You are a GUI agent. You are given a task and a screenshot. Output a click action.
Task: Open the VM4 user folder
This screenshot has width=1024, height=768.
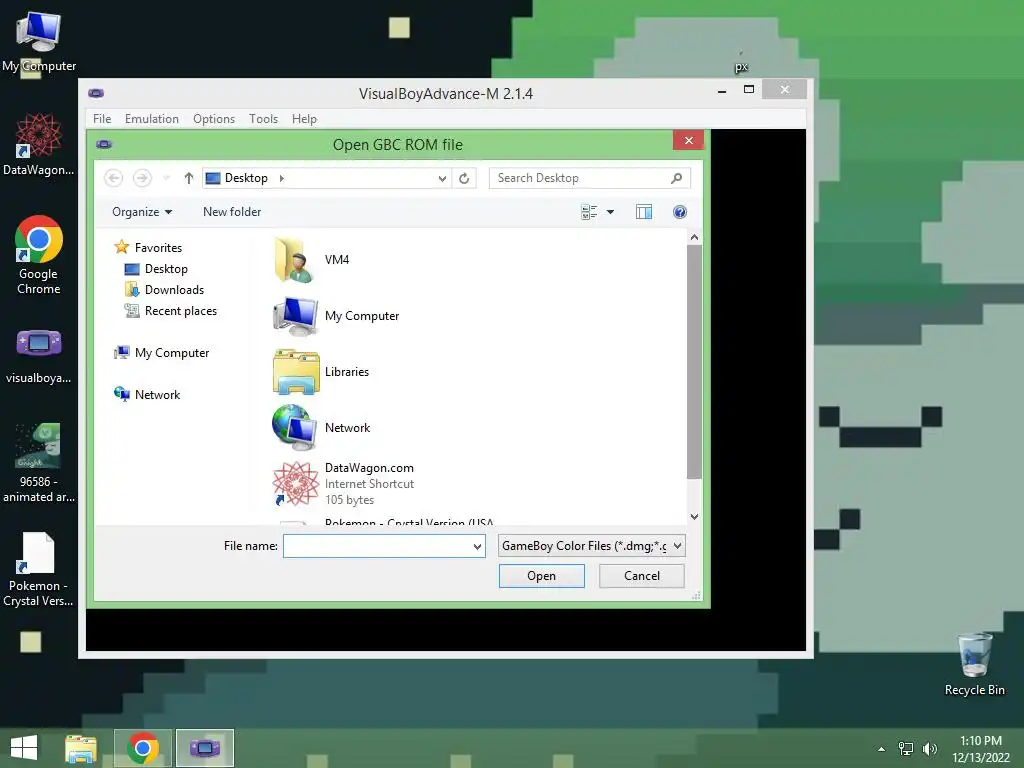click(295, 260)
